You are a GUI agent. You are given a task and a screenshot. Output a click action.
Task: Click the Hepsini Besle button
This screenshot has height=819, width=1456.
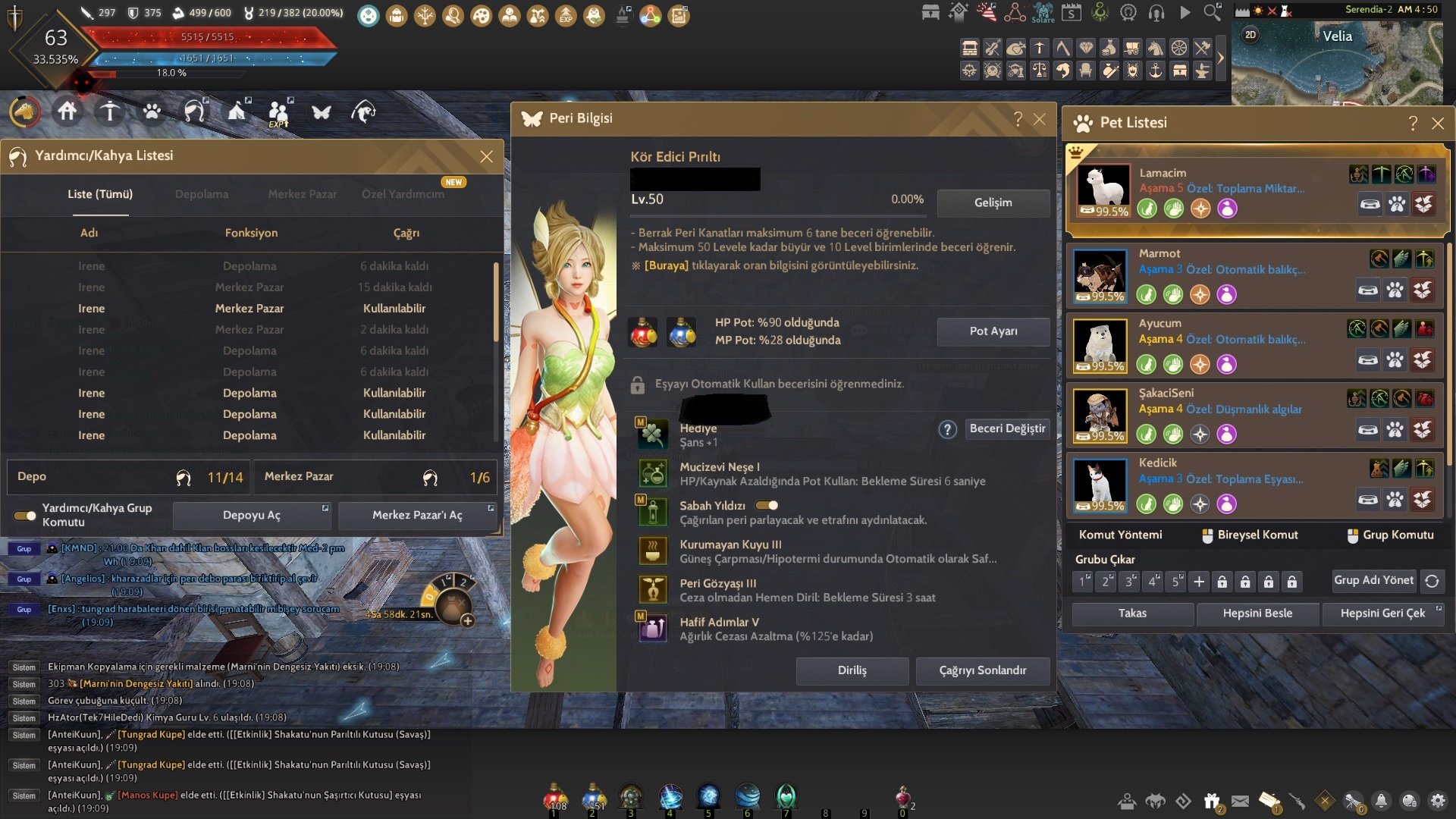tap(1257, 613)
